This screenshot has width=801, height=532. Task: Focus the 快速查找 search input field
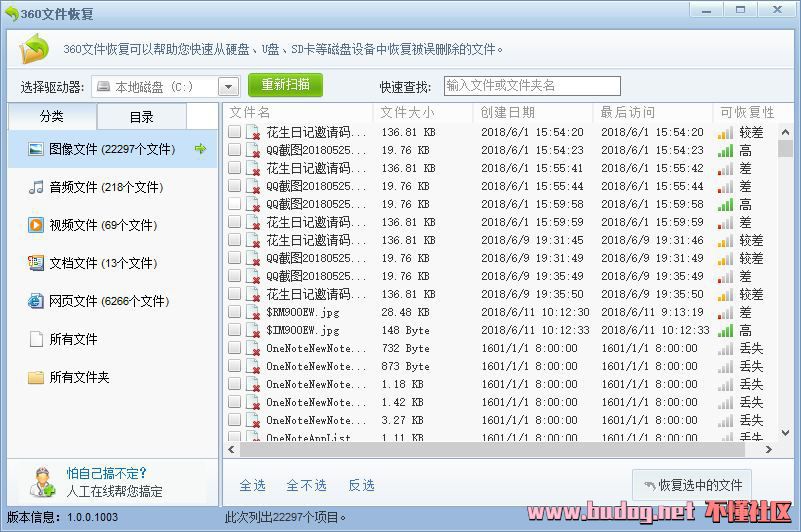(531, 86)
